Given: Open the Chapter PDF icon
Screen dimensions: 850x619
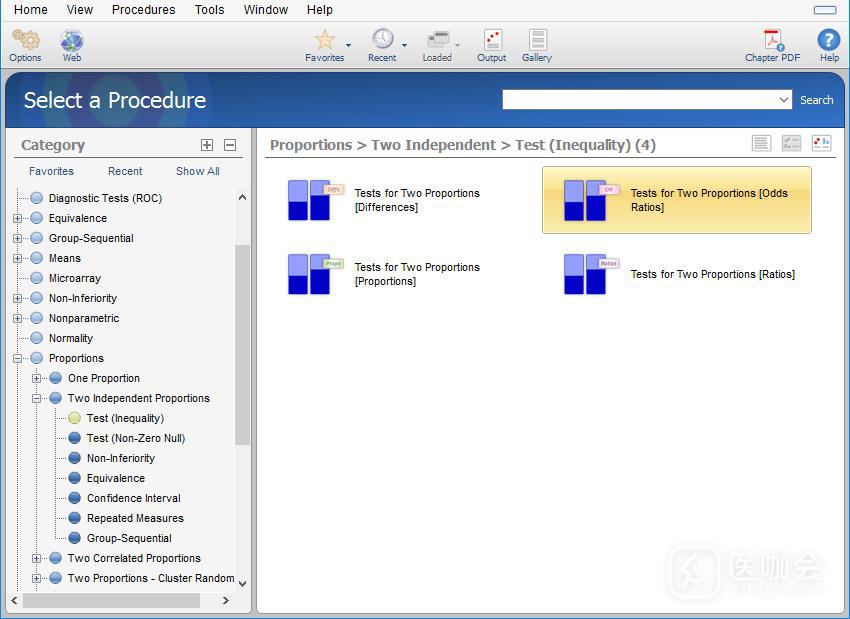Looking at the screenshot, I should coord(772,40).
